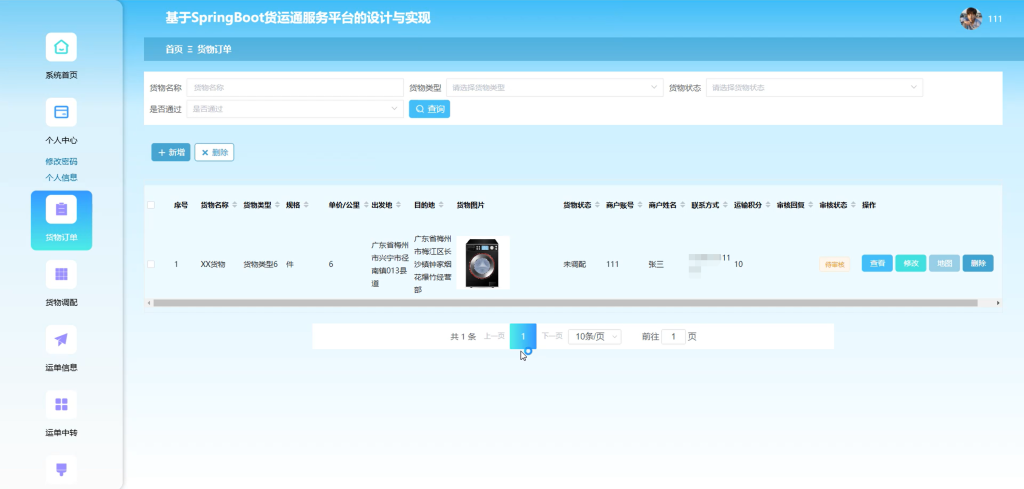
Task: Click the 修改 button for XX货物
Action: tap(910, 264)
